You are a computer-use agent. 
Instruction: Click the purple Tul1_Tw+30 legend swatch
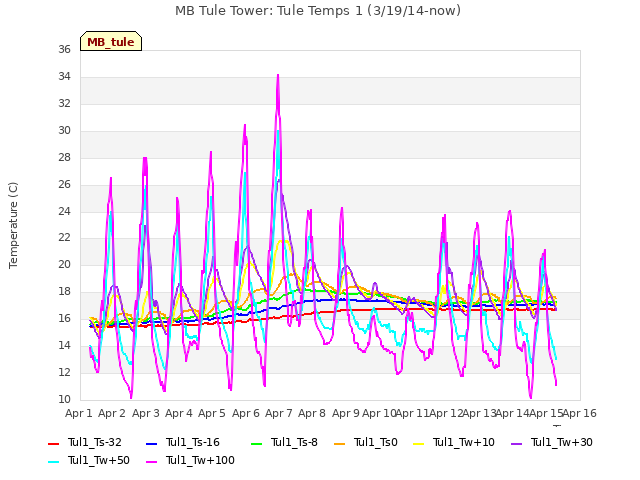pyautogui.click(x=517, y=443)
